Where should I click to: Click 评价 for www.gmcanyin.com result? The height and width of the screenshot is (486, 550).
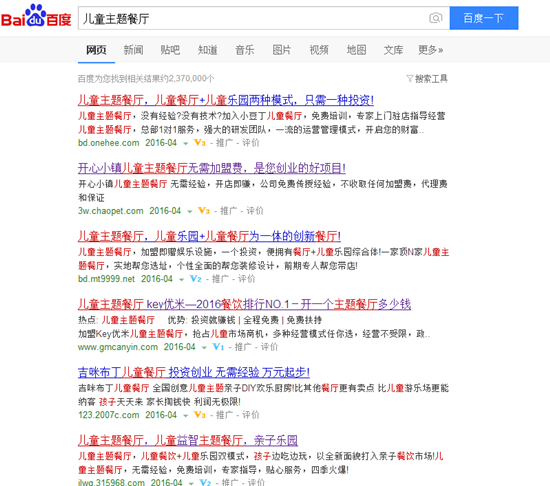pos(269,347)
